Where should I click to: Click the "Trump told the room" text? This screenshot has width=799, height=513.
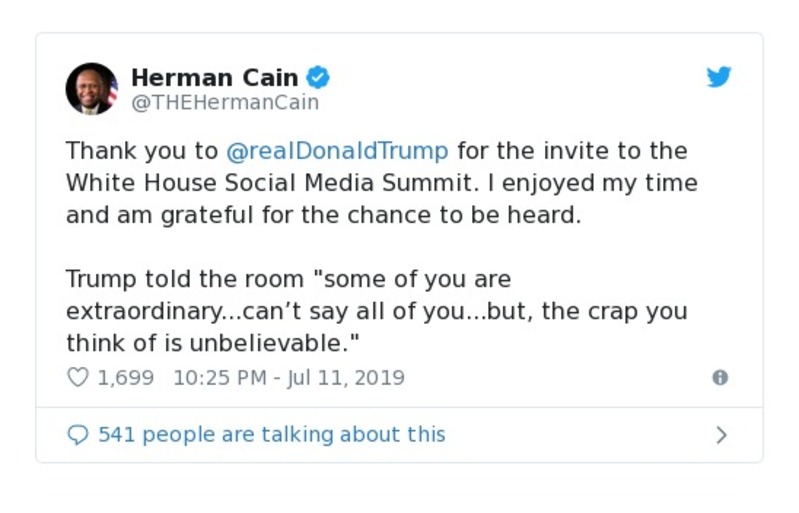click(188, 279)
